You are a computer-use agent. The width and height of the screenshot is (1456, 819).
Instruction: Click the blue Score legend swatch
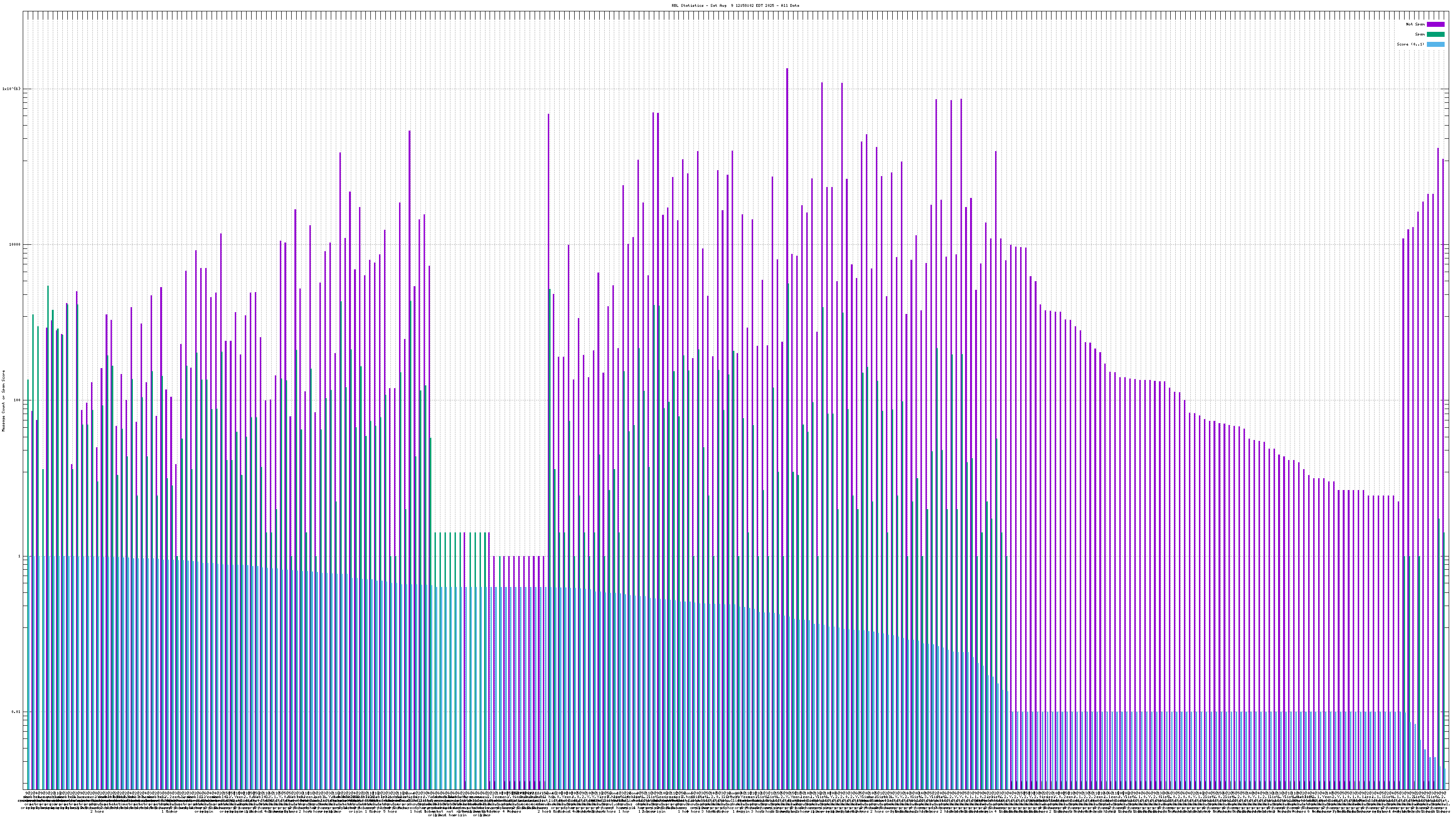pos(1435,44)
